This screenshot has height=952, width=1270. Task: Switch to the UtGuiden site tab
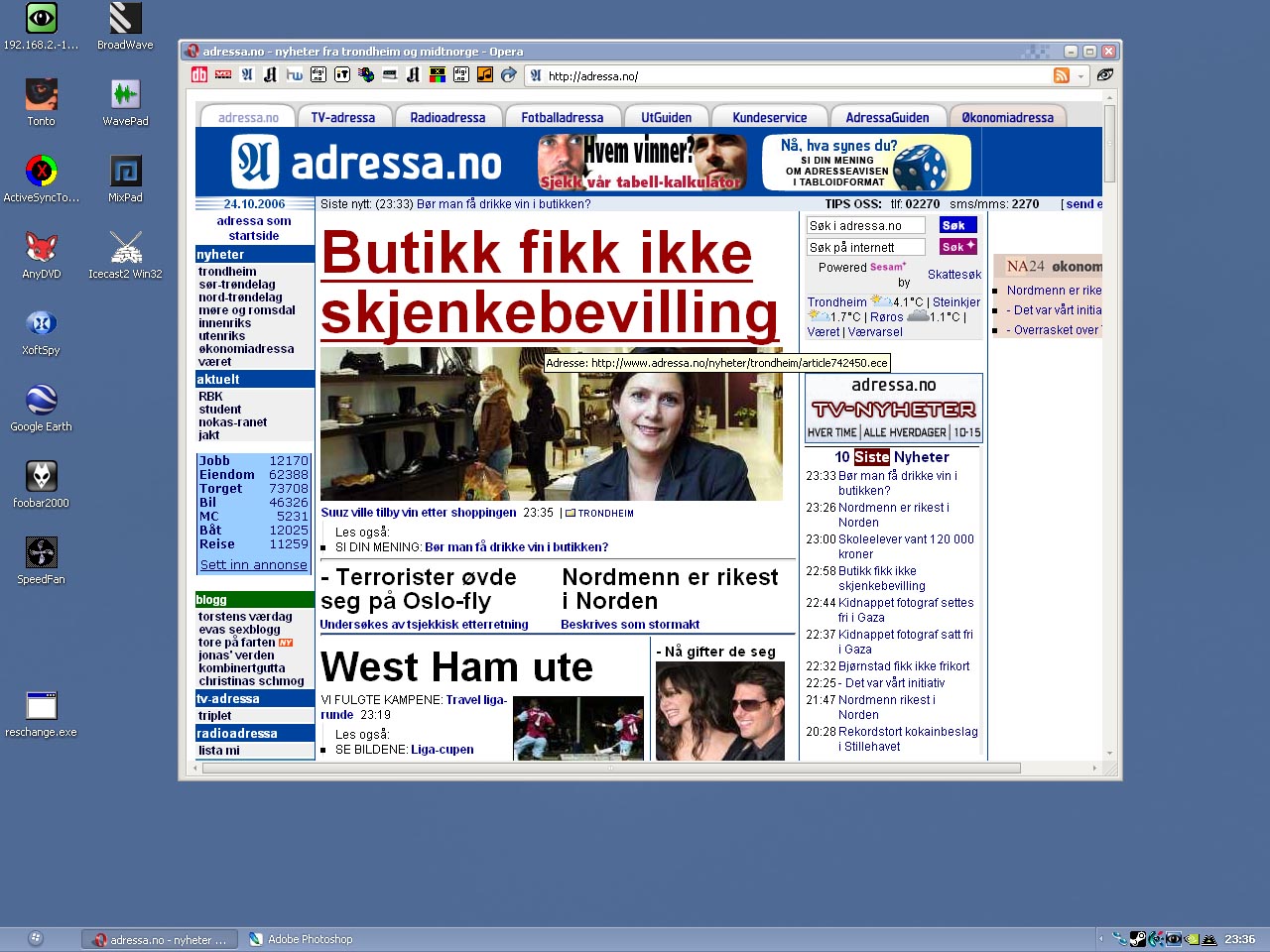pos(667,117)
